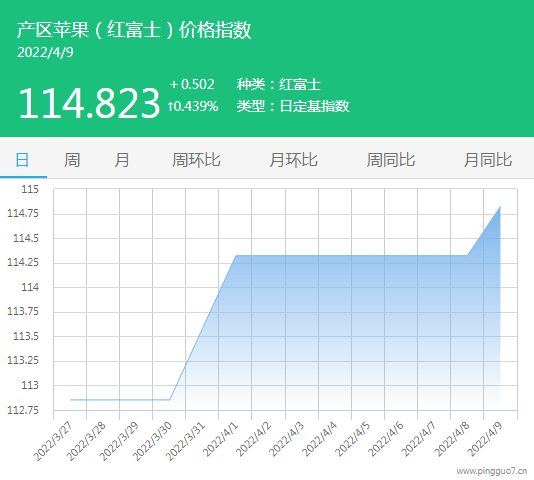
Task: Switch to the 月环比 tab
Action: (x=294, y=160)
